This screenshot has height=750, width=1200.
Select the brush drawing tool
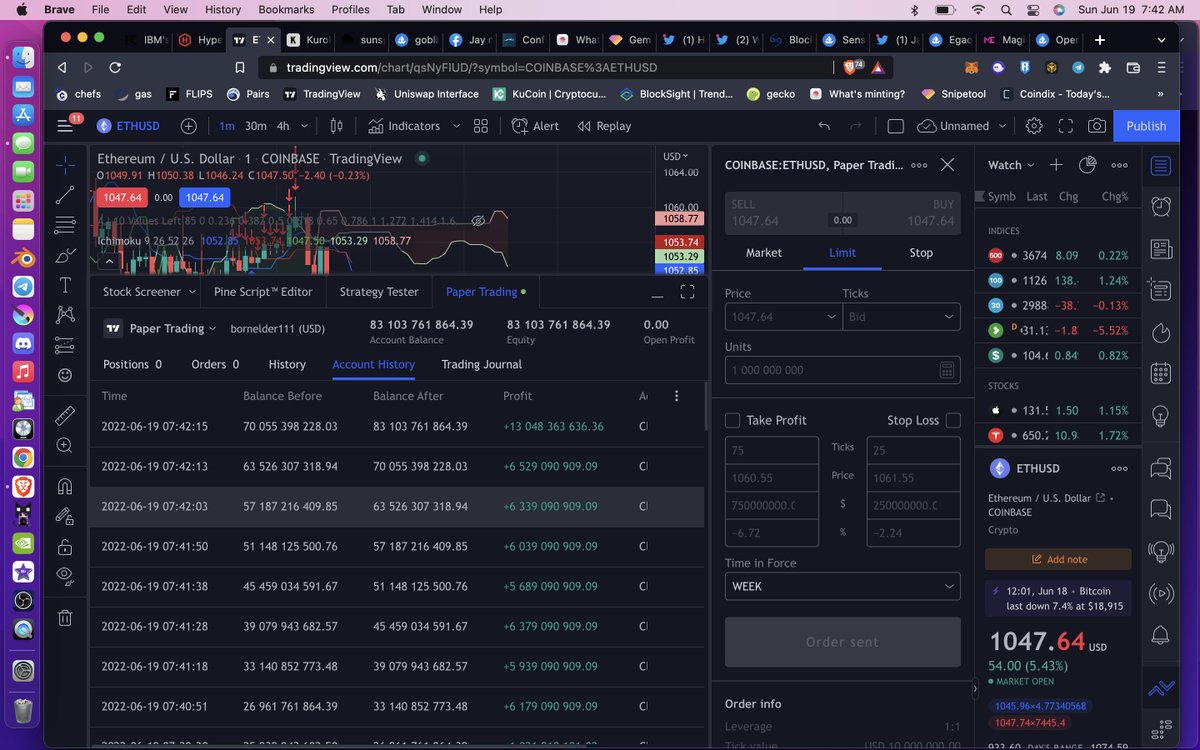(x=65, y=255)
